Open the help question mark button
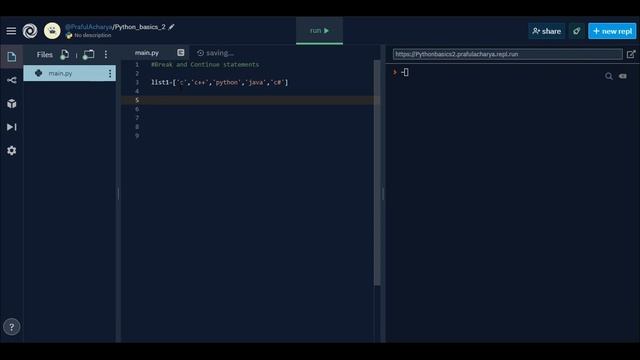Viewport: 640px width, 360px height. (11, 327)
